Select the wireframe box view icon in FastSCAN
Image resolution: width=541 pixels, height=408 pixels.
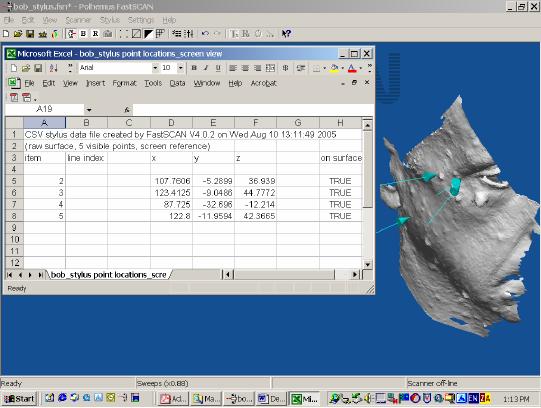pyautogui.click(x=137, y=34)
